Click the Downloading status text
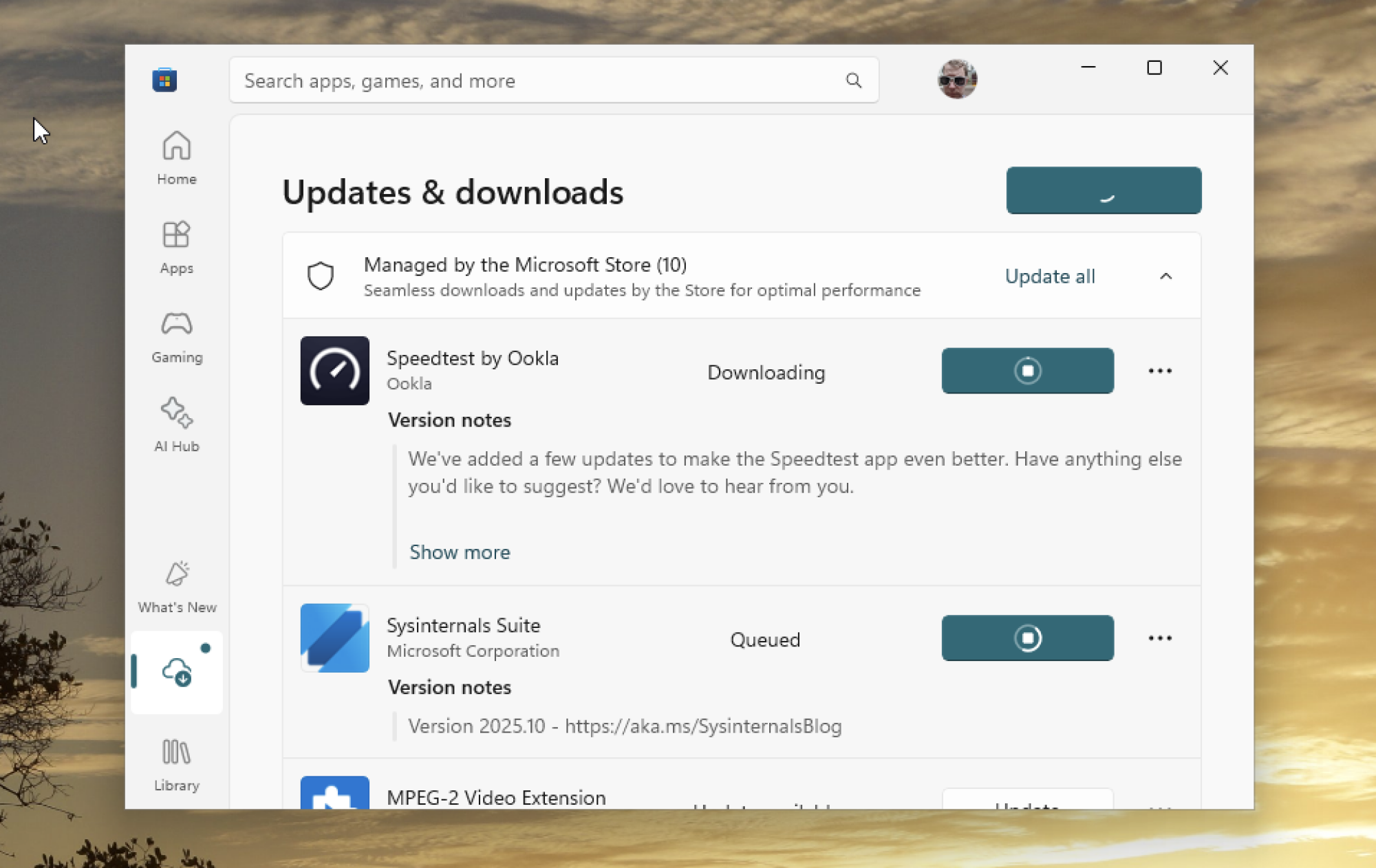The height and width of the screenshot is (868, 1376). (x=766, y=373)
